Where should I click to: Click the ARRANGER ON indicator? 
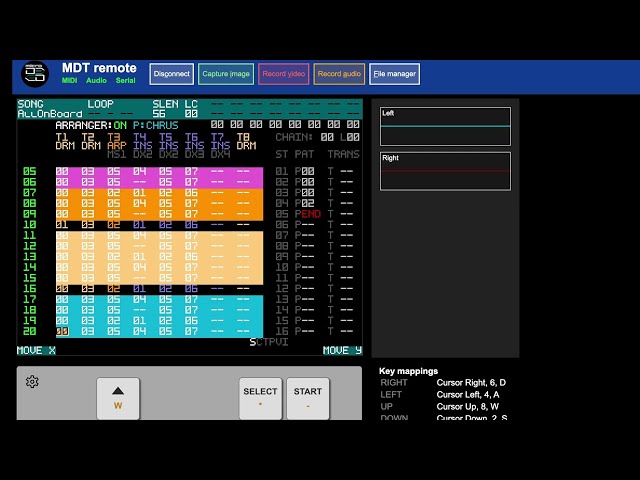click(91, 125)
